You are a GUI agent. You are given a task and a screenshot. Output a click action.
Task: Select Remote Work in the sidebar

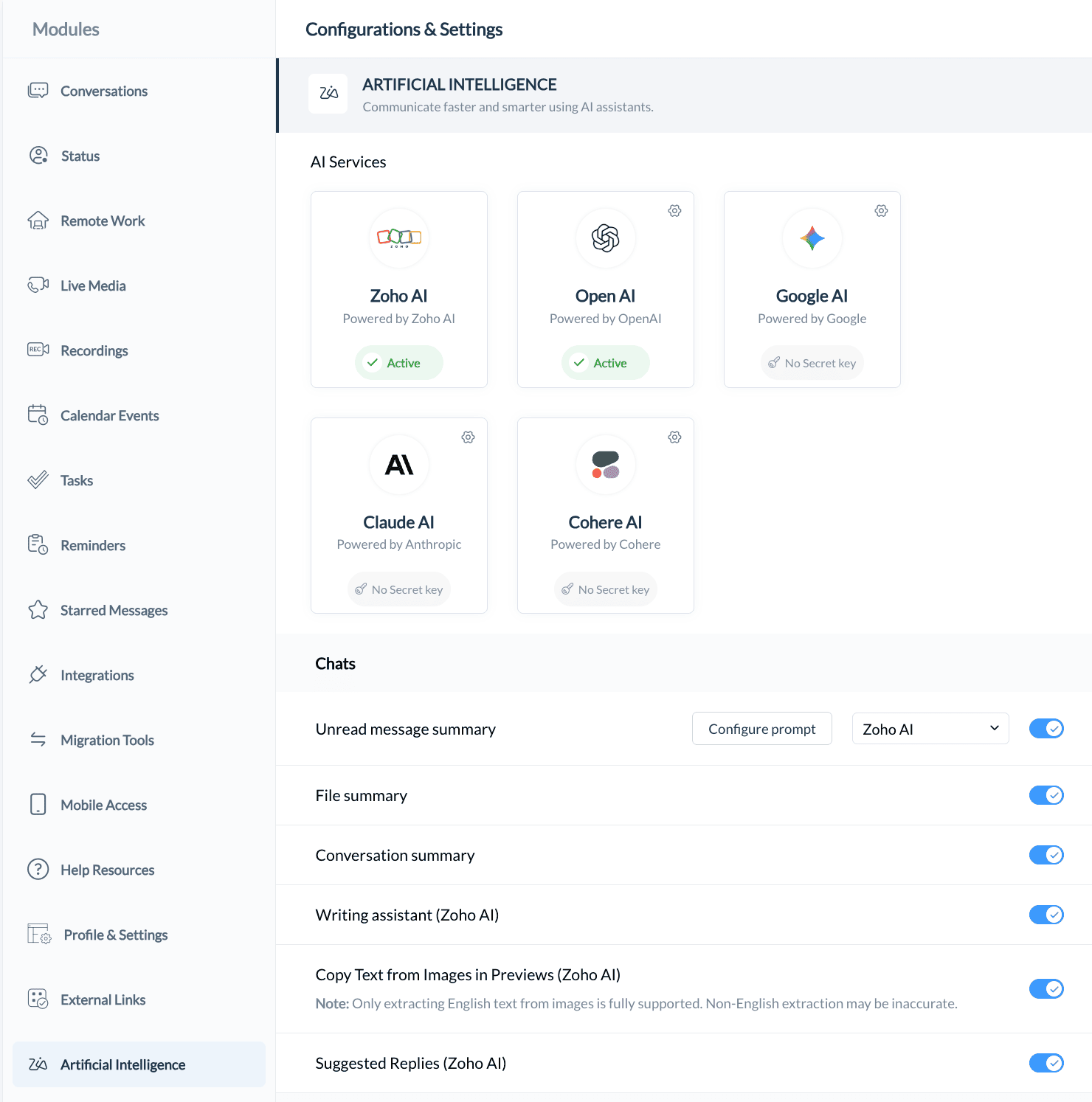coord(139,221)
